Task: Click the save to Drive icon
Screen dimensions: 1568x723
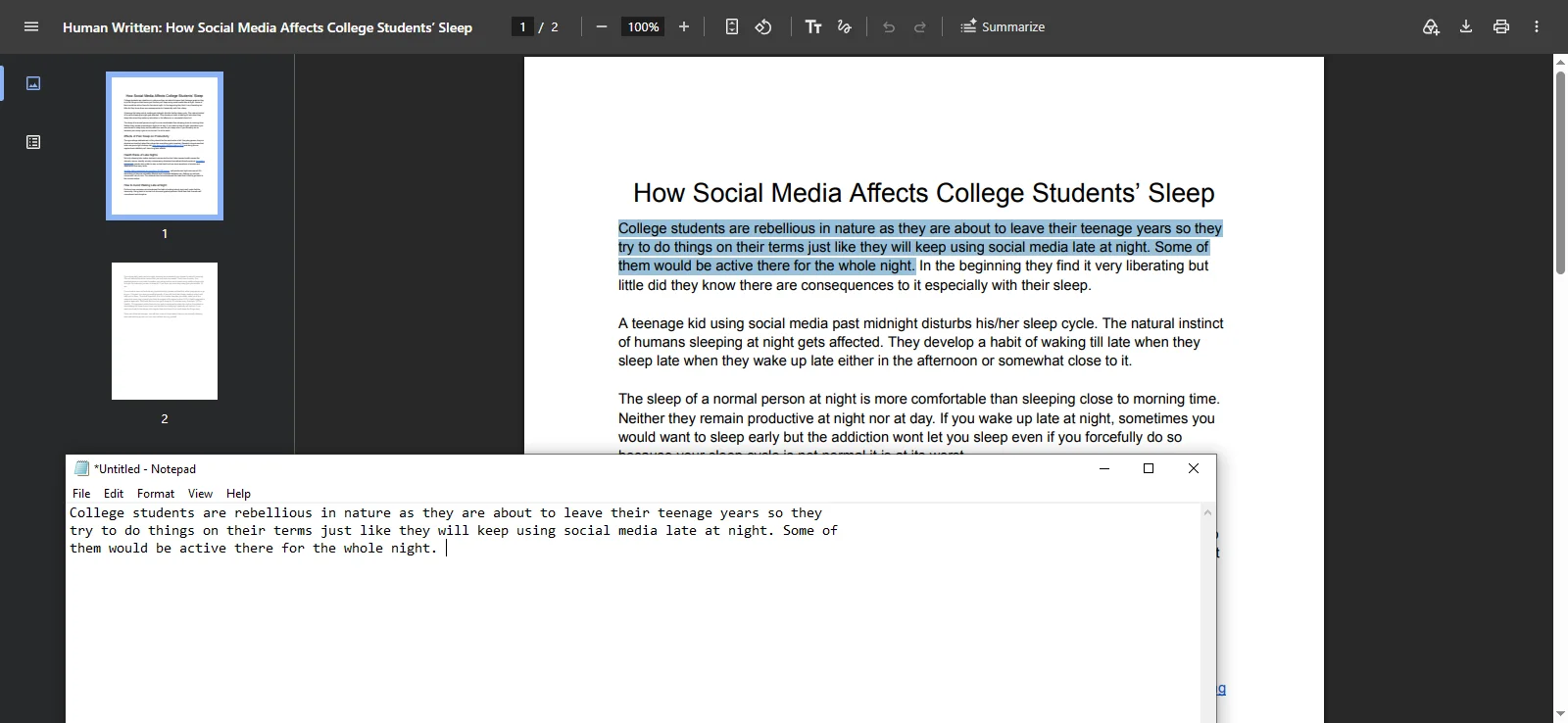Action: [1431, 26]
